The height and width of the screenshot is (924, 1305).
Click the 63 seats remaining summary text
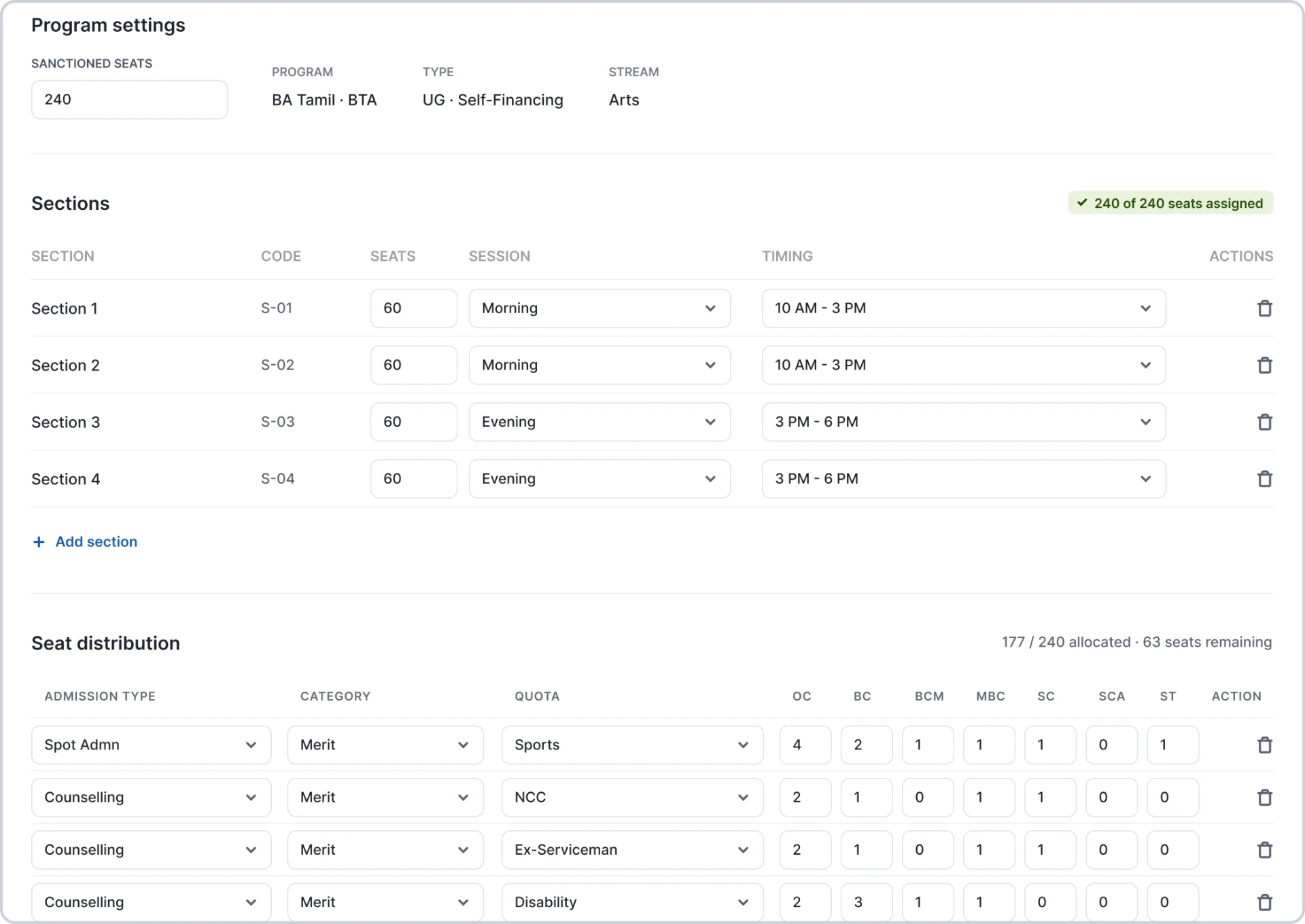pyautogui.click(x=1206, y=642)
